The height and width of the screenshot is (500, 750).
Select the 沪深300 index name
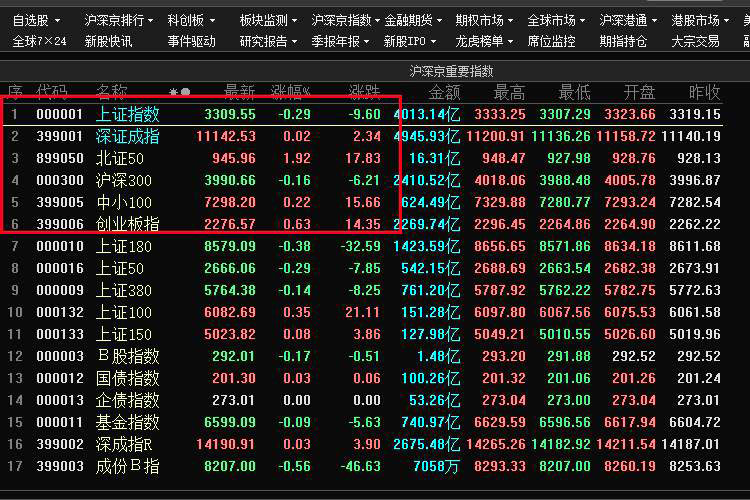click(123, 180)
